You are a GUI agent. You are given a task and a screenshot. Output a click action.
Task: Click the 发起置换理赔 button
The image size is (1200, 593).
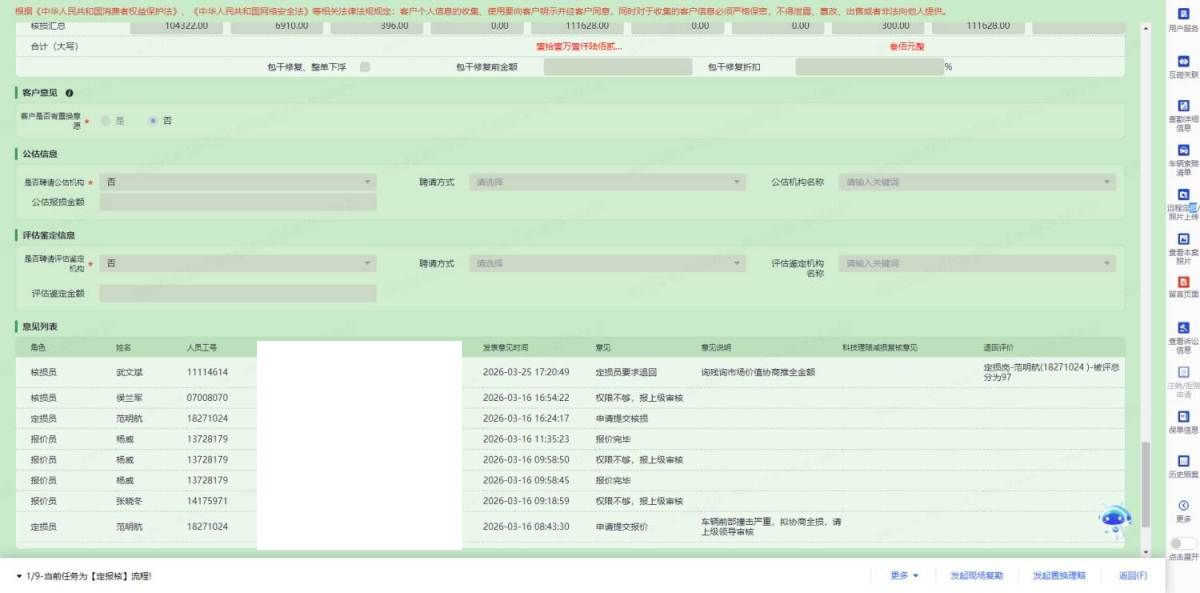(x=1059, y=576)
